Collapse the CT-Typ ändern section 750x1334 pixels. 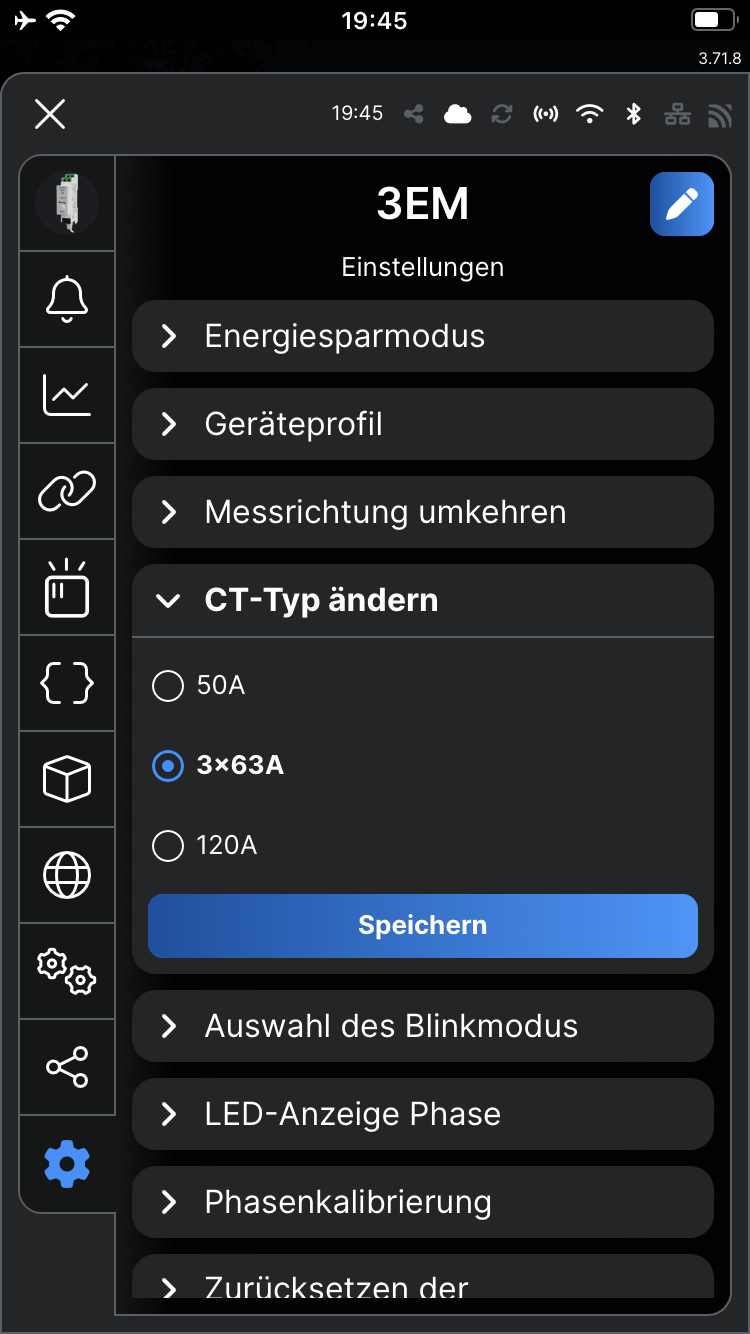[422, 600]
